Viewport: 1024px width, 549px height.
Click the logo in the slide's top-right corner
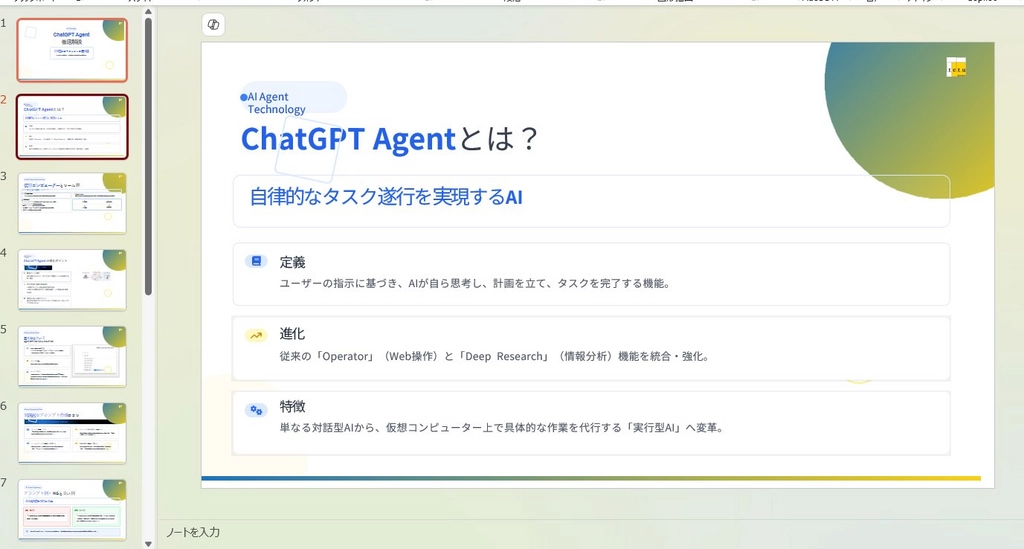pyautogui.click(x=956, y=67)
